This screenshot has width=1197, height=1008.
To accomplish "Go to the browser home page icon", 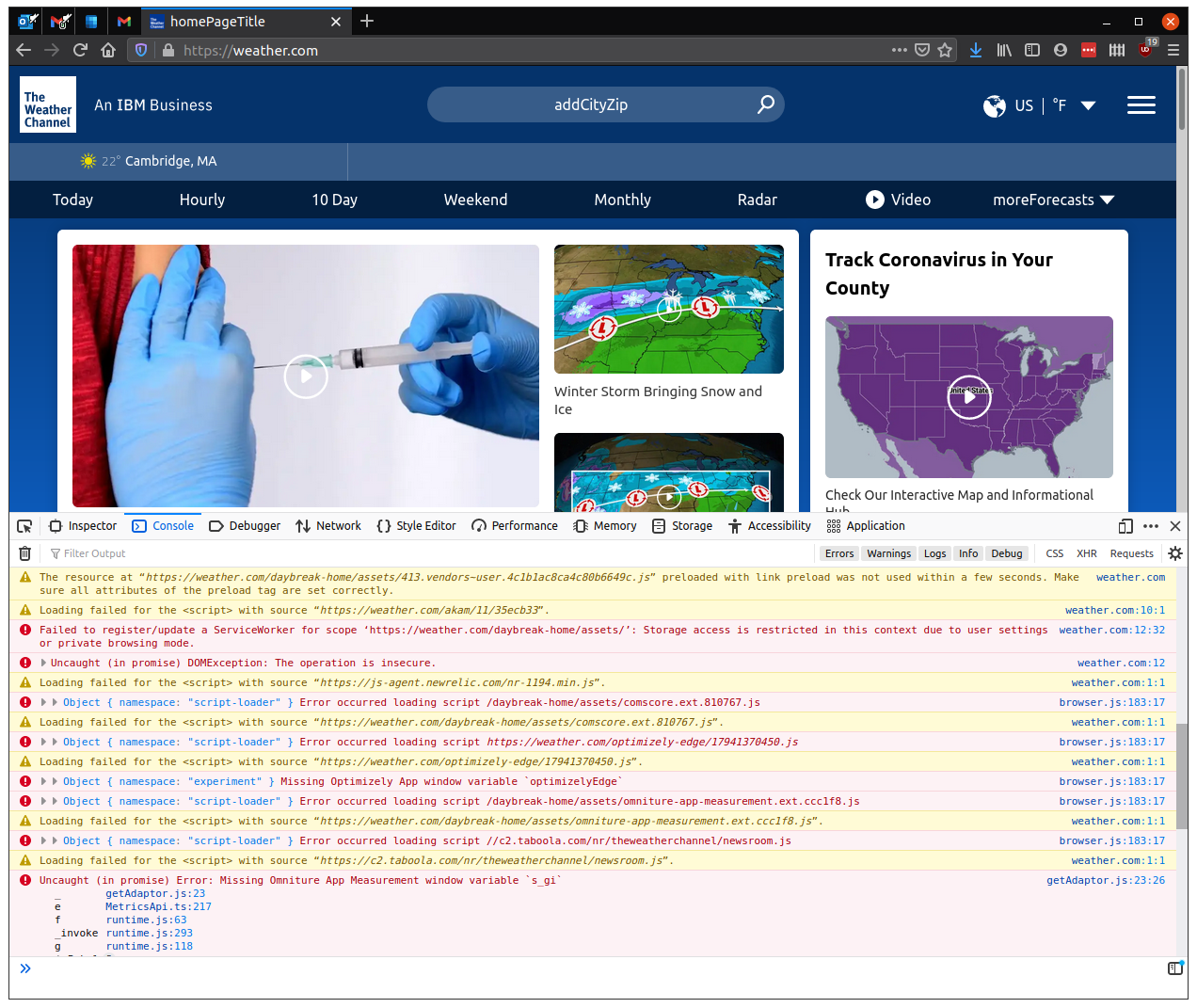I will (x=108, y=50).
